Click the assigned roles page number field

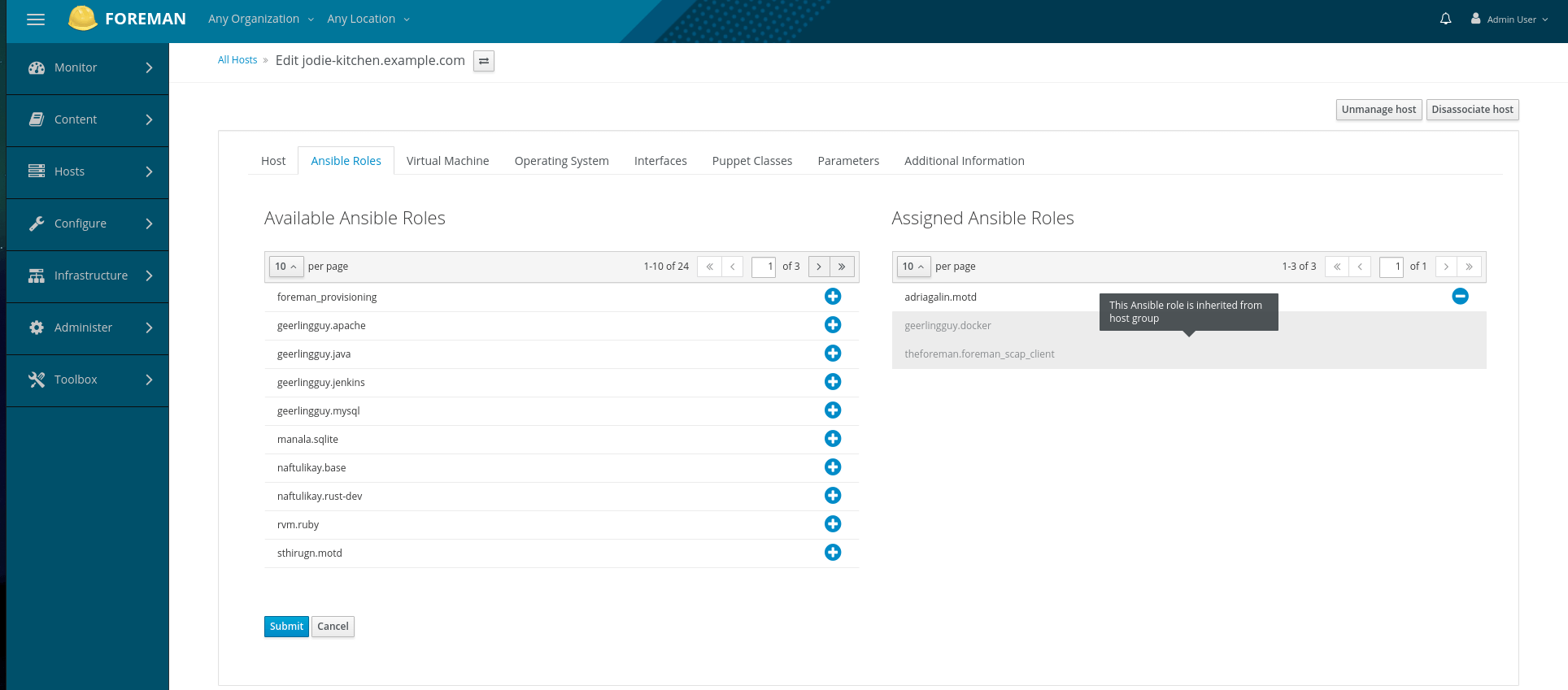pyautogui.click(x=1392, y=267)
